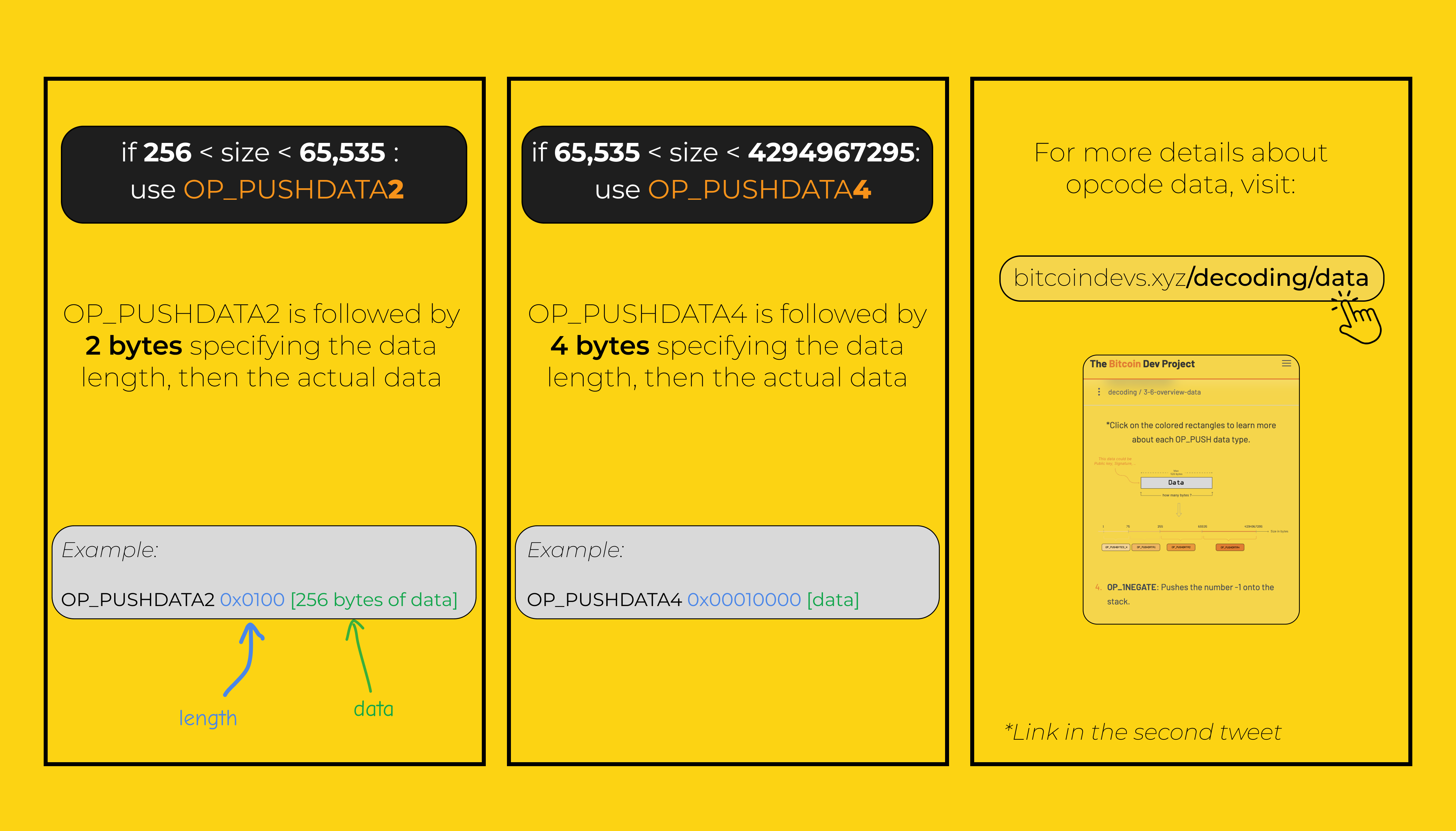Select the OP_PUSHBYTES_X rectangle
Viewport: 1456px width, 831px height.
click(1116, 547)
